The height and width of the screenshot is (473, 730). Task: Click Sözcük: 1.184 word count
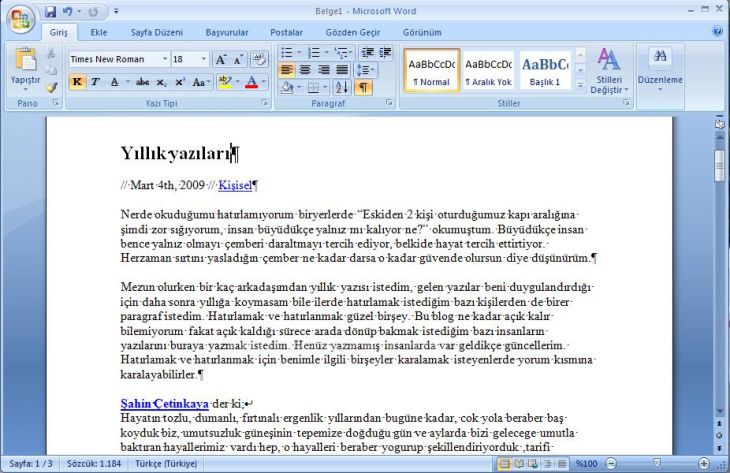(x=94, y=464)
